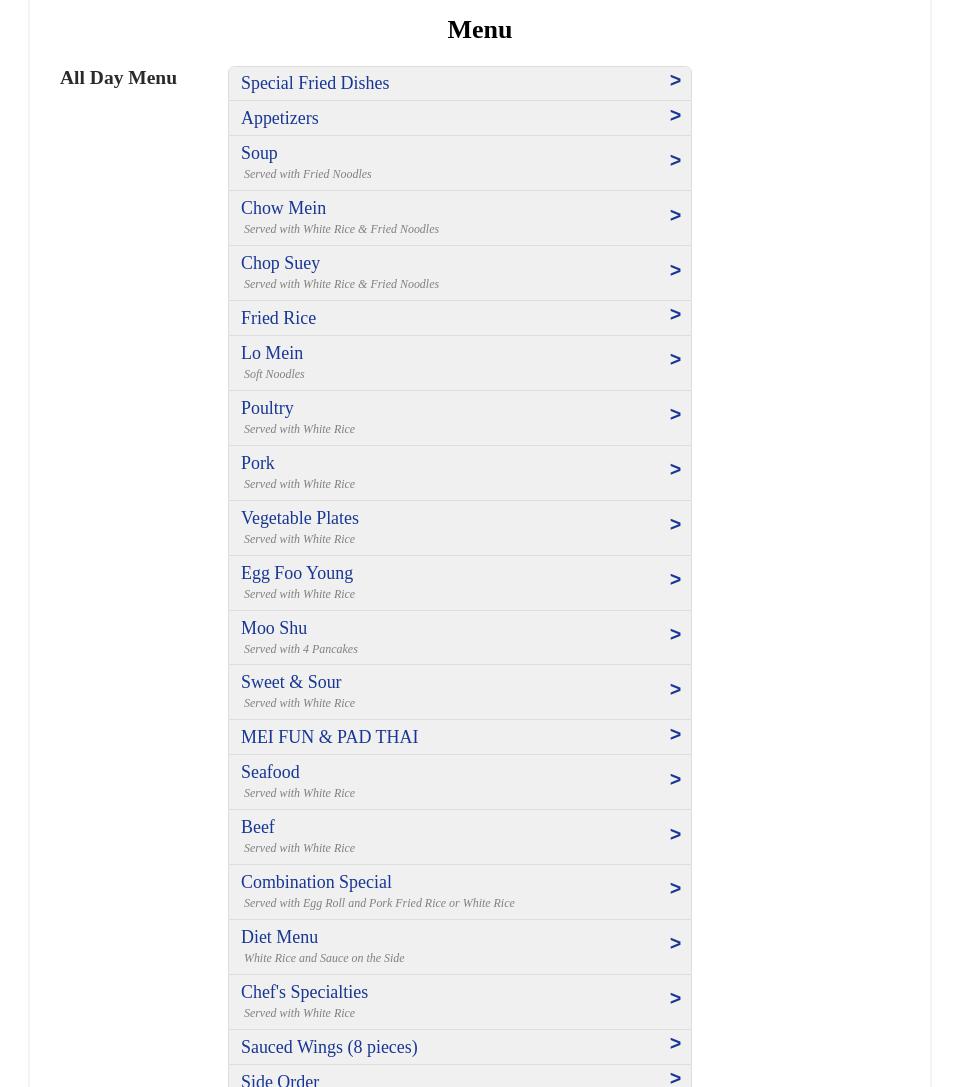960x1087 pixels.
Task: Click the Diet Menu arrow icon
Action: tap(675, 944)
